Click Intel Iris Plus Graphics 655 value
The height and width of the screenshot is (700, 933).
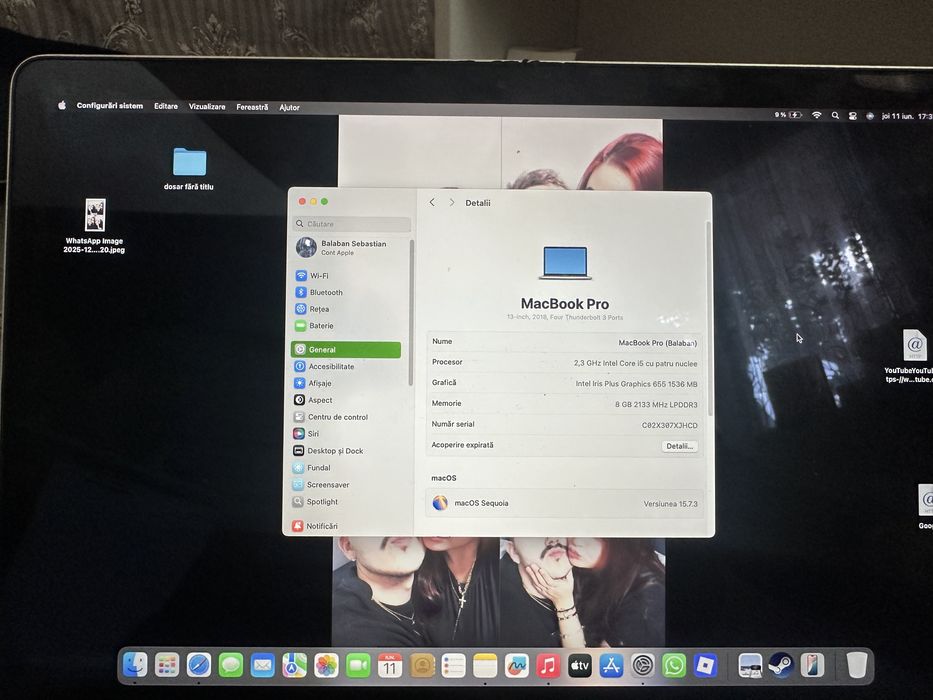pyautogui.click(x=636, y=384)
